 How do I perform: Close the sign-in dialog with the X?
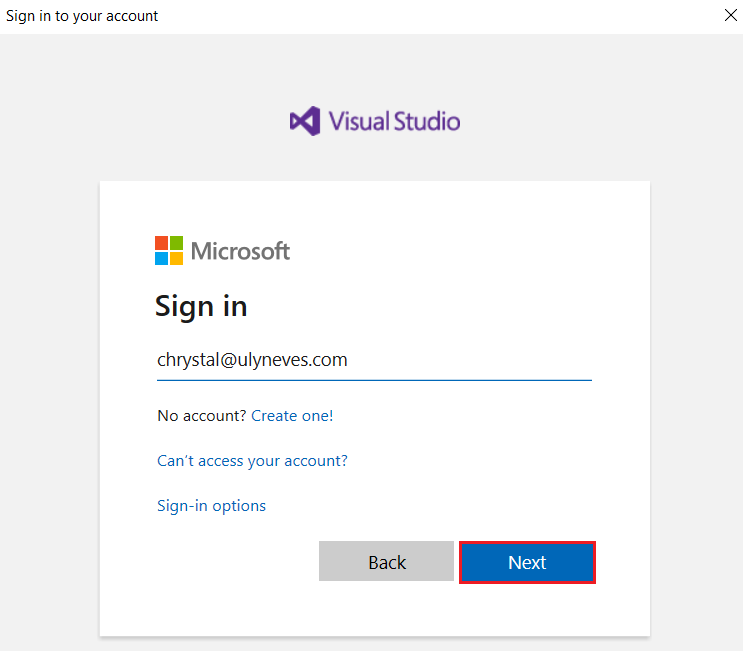pyautogui.click(x=731, y=15)
